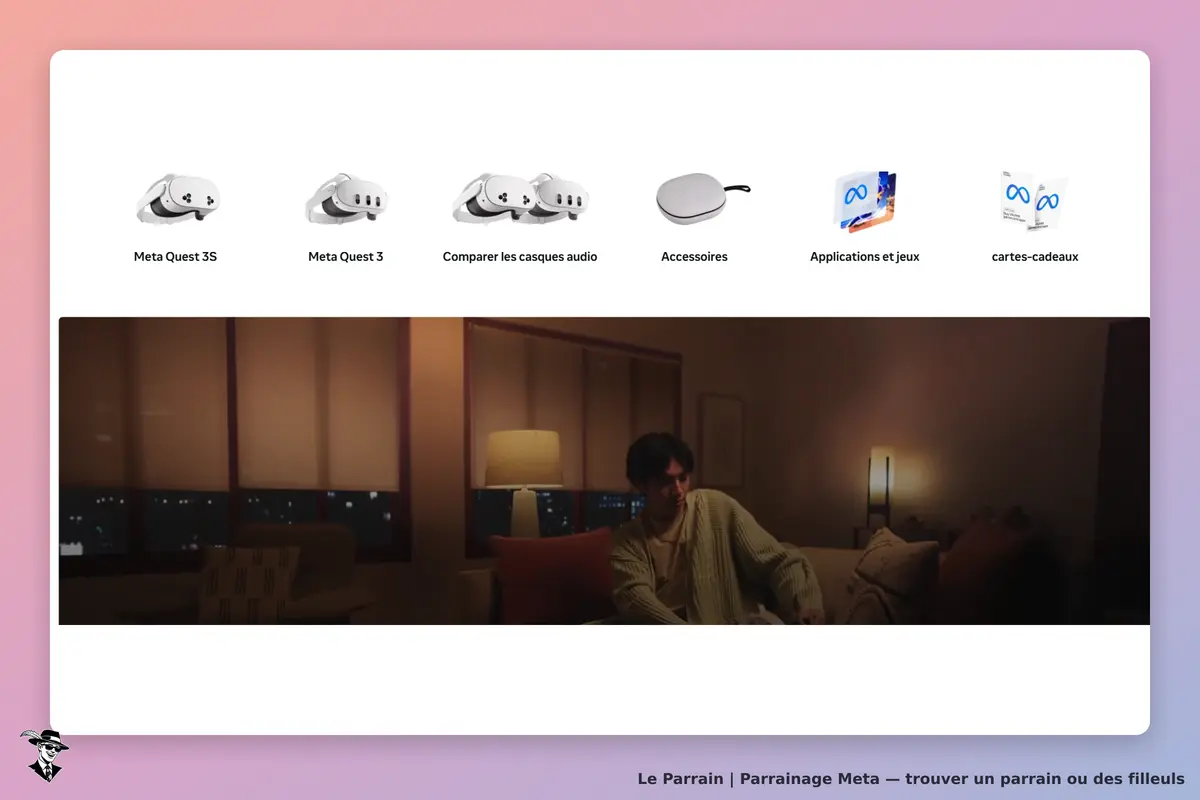Click the living room video banner
This screenshot has height=800, width=1200.
[x=604, y=471]
